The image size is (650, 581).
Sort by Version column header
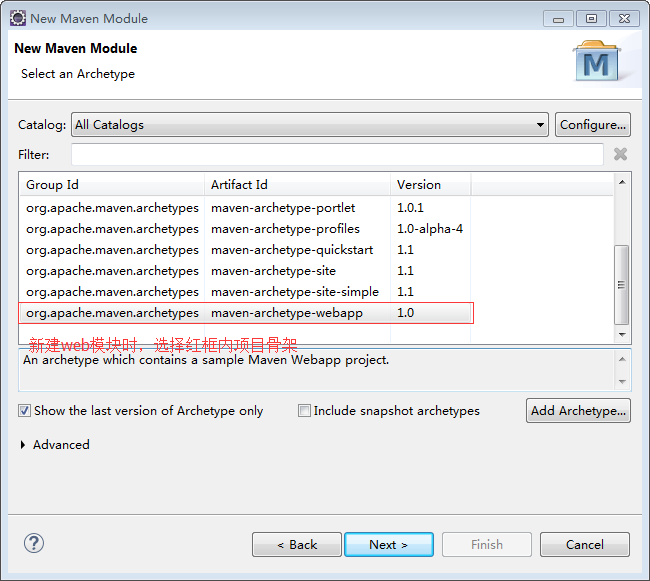430,184
